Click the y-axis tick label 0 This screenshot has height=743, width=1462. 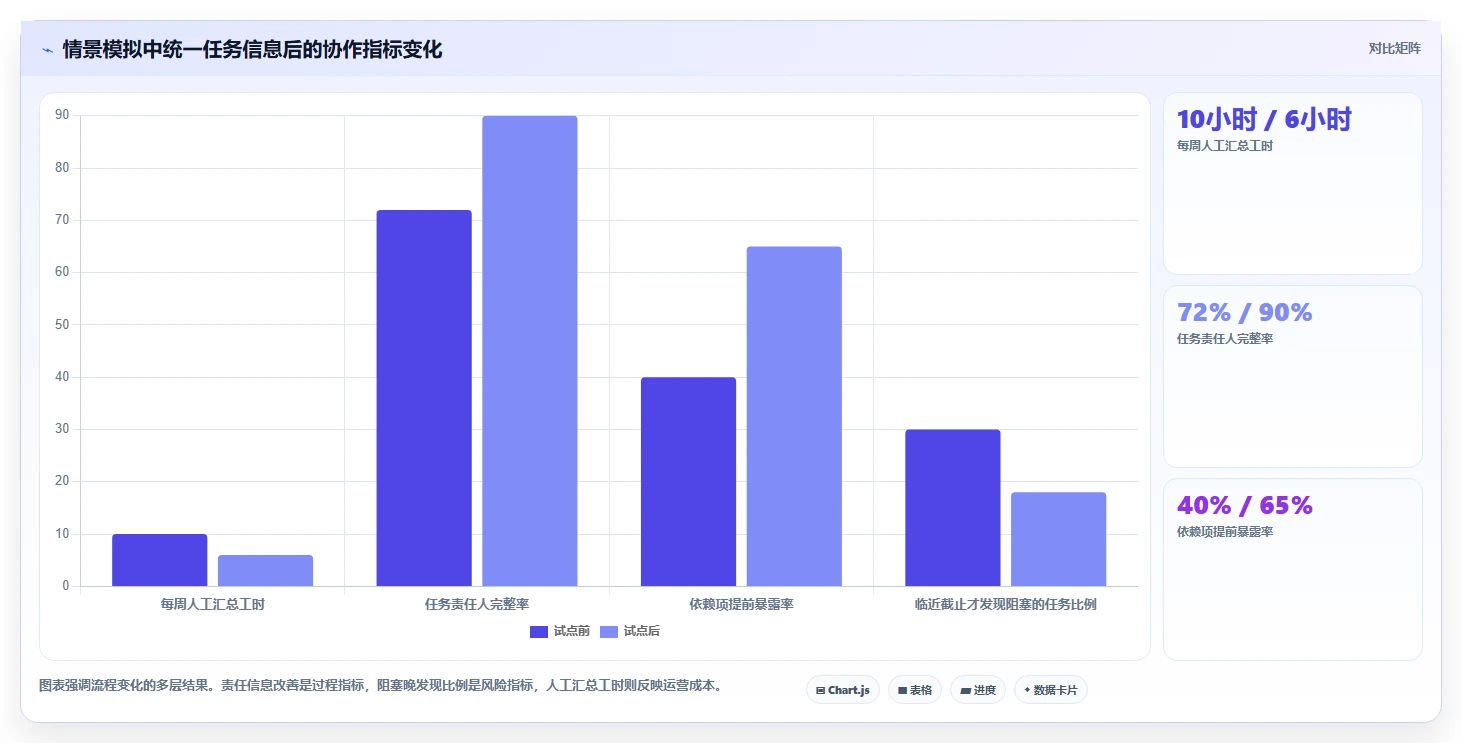coord(66,586)
